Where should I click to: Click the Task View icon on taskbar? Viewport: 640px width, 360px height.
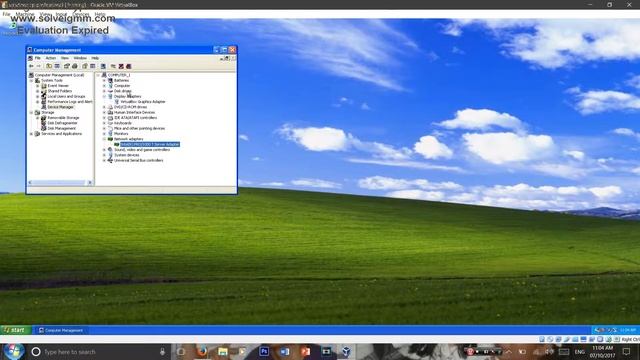(x=181, y=351)
